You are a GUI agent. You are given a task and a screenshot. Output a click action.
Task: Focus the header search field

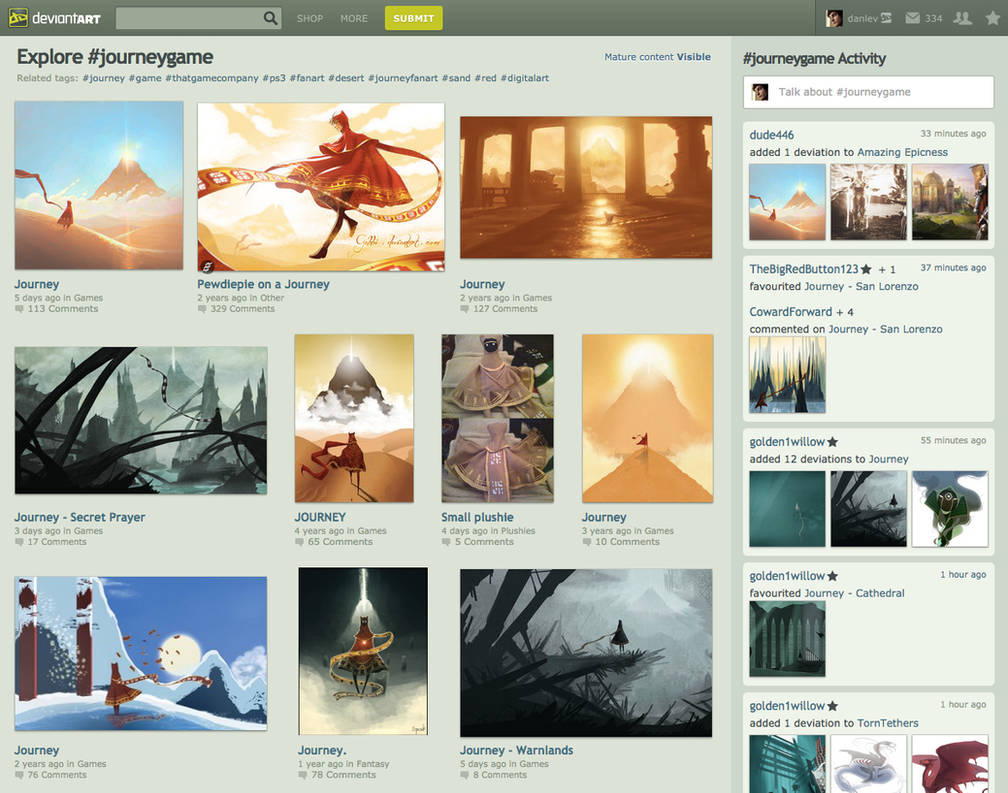190,18
